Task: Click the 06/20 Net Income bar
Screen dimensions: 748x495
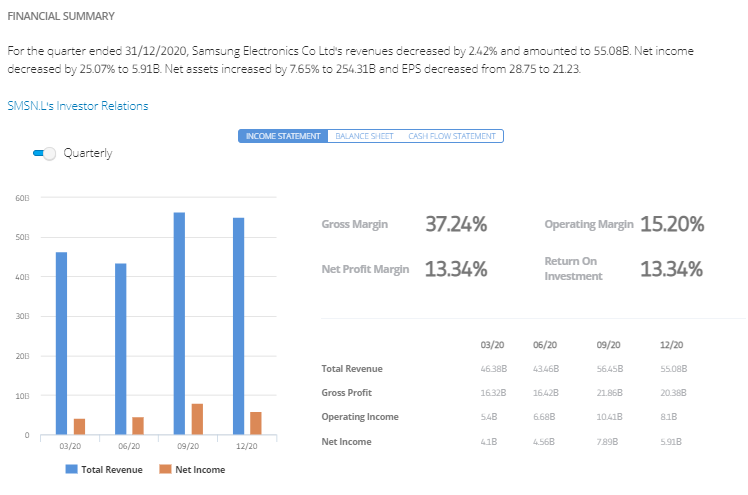Action: (x=138, y=426)
